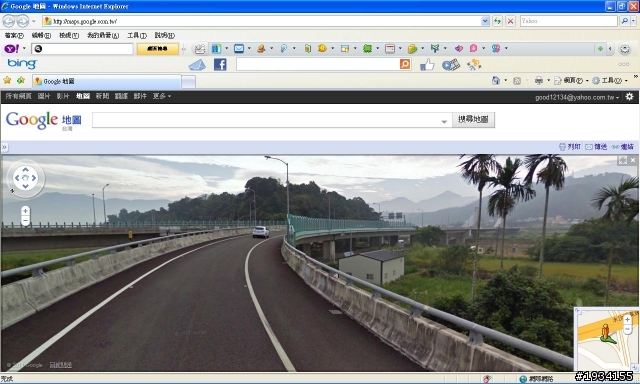This screenshot has width=640, height=384.
Task: Click the Favorites star icon
Action: tap(7, 80)
